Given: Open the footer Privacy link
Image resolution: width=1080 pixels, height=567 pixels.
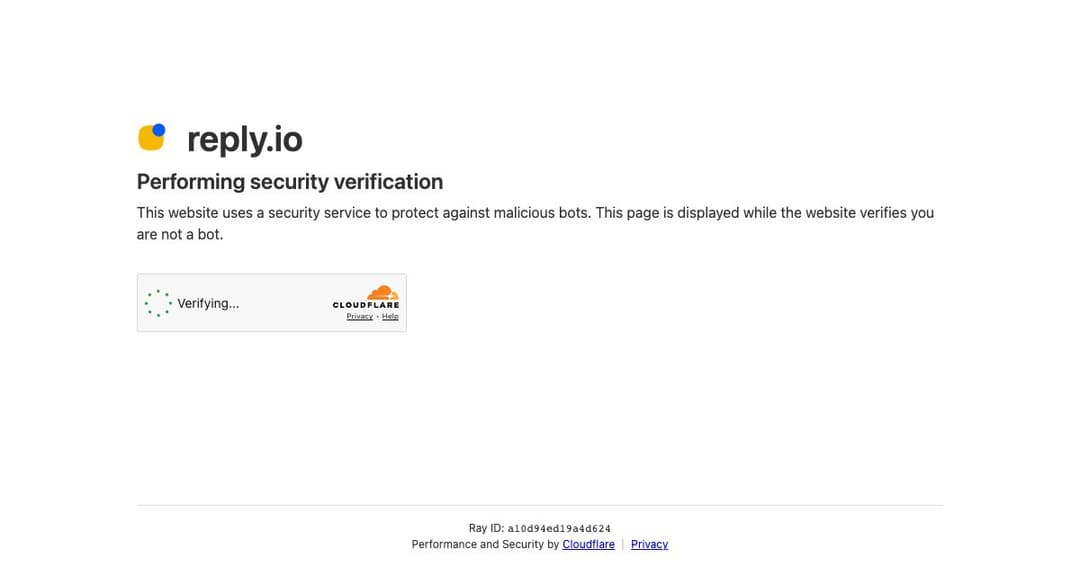Looking at the screenshot, I should point(650,544).
